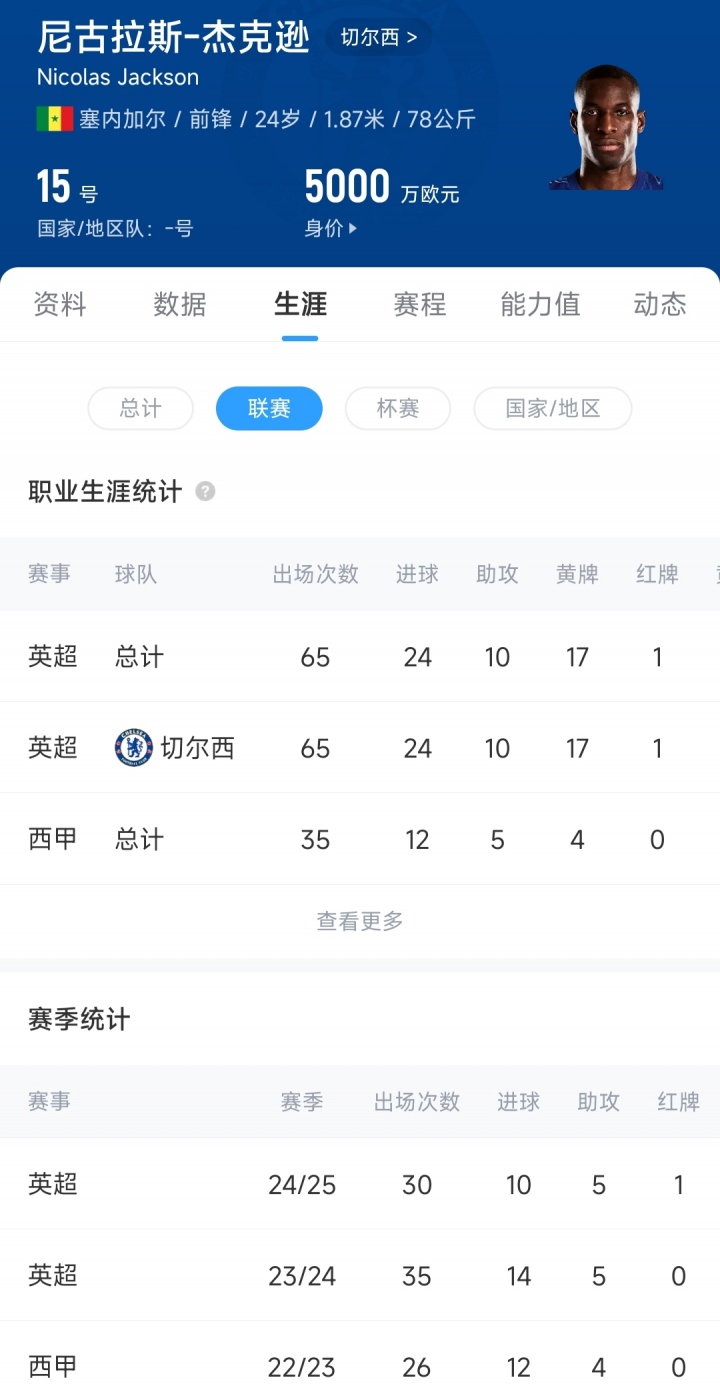Click the Chelsea club badge icon
Screen dimensions: 720x1400
tap(133, 748)
